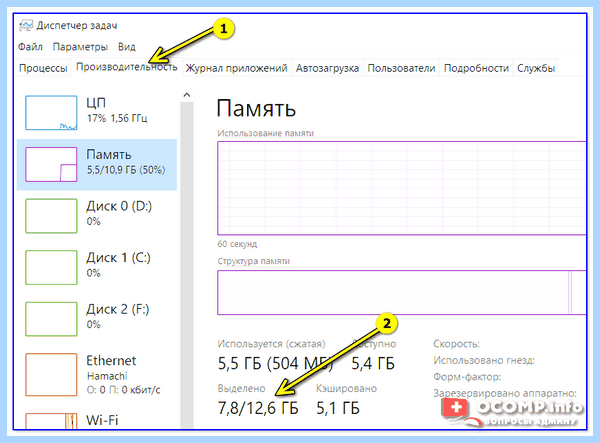The width and height of the screenshot is (600, 443).
Task: Open the Подробности tab
Action: click(476, 68)
